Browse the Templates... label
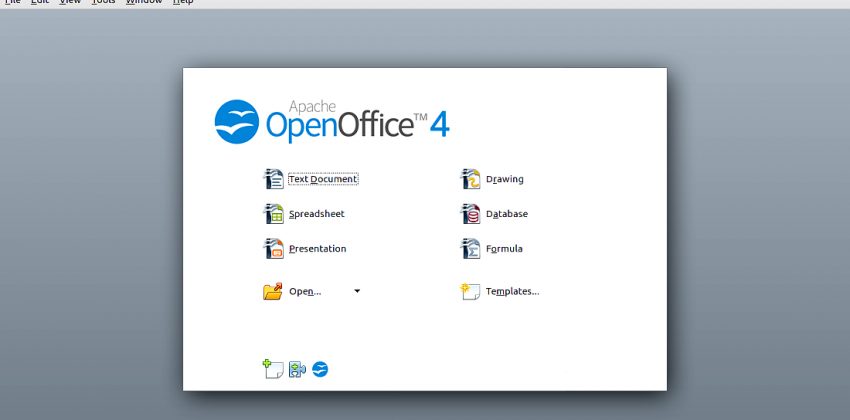This screenshot has width=850, height=420. (x=512, y=291)
